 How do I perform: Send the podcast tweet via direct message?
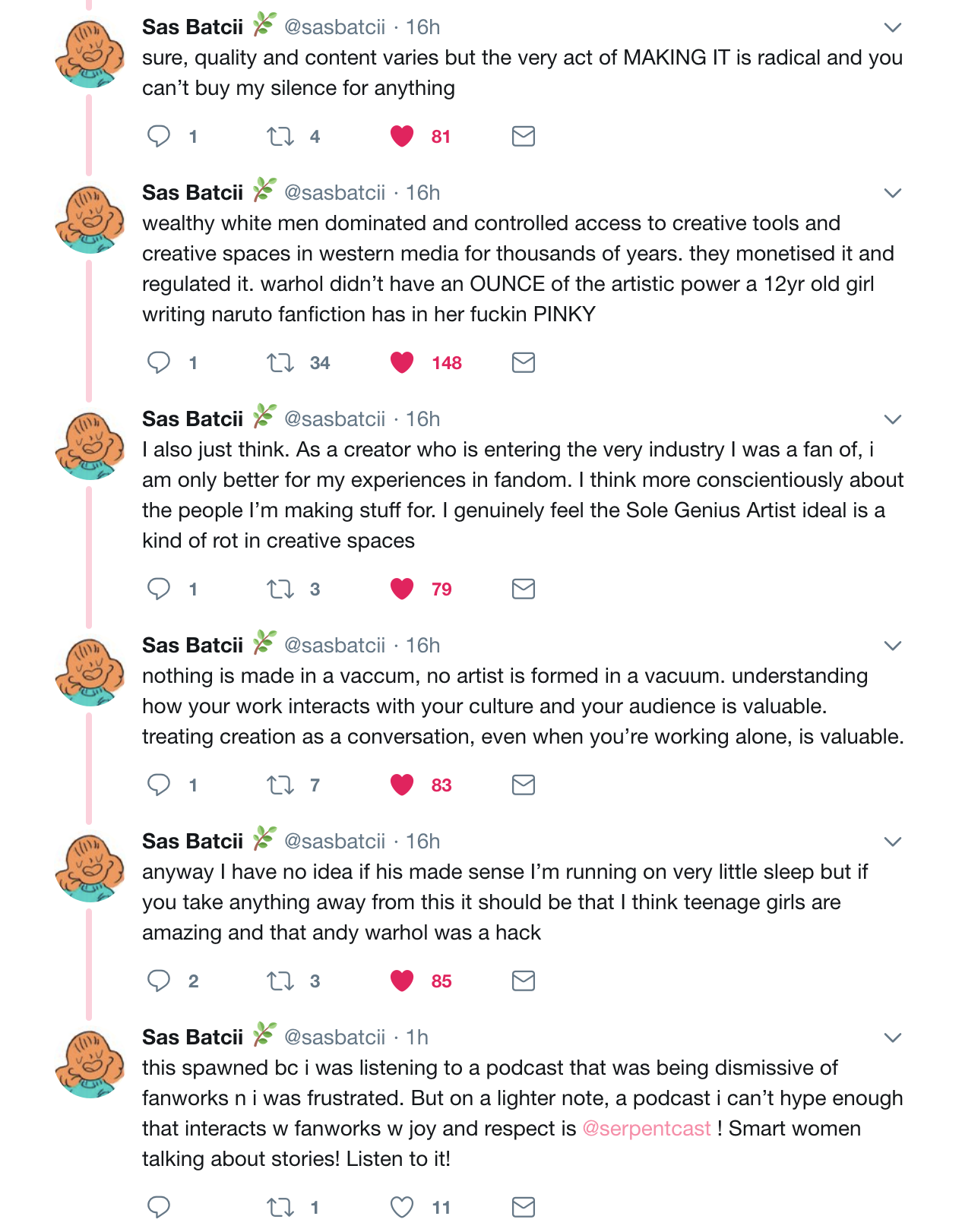[x=524, y=1207]
